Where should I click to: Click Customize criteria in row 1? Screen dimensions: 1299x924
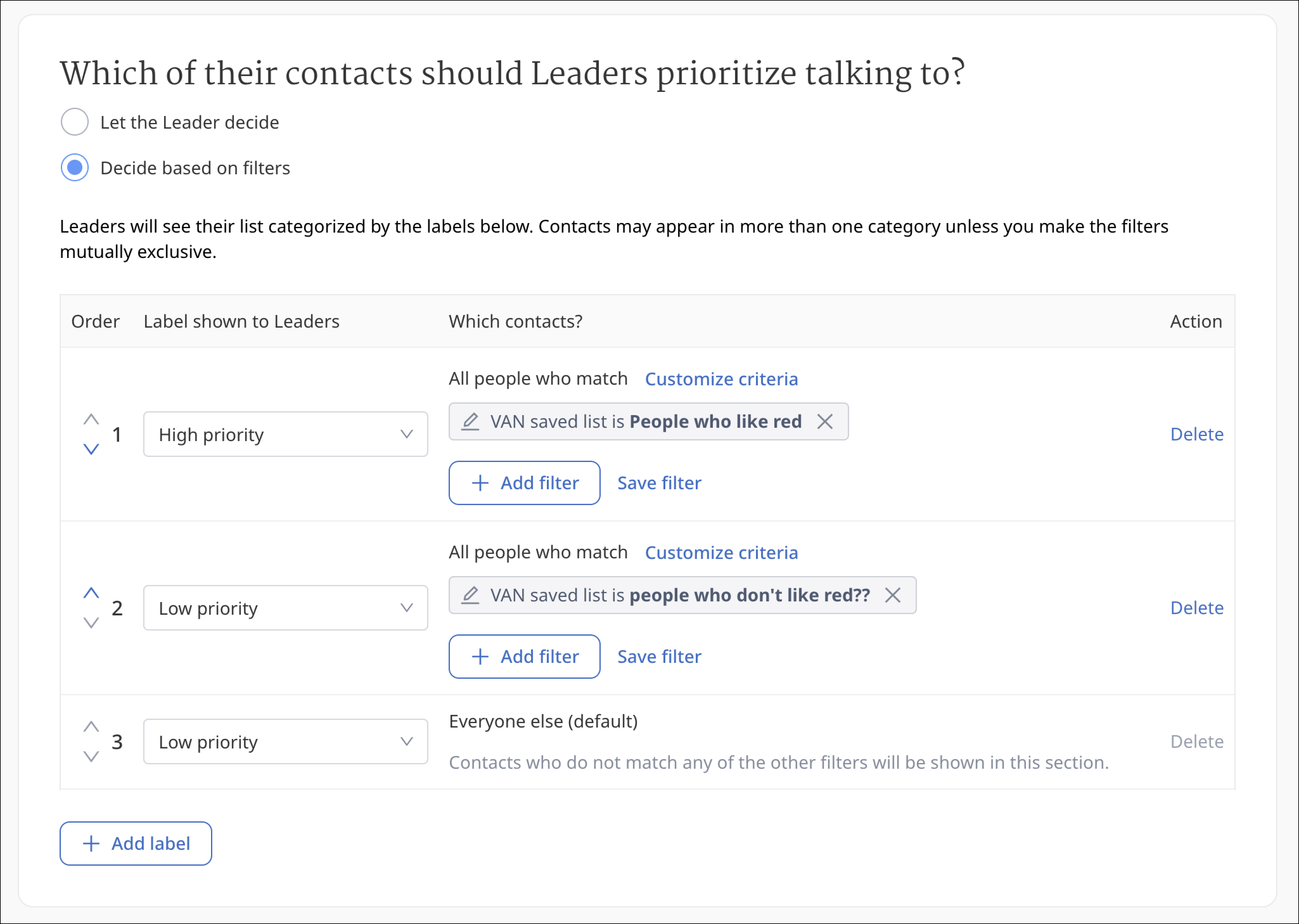pyautogui.click(x=721, y=379)
